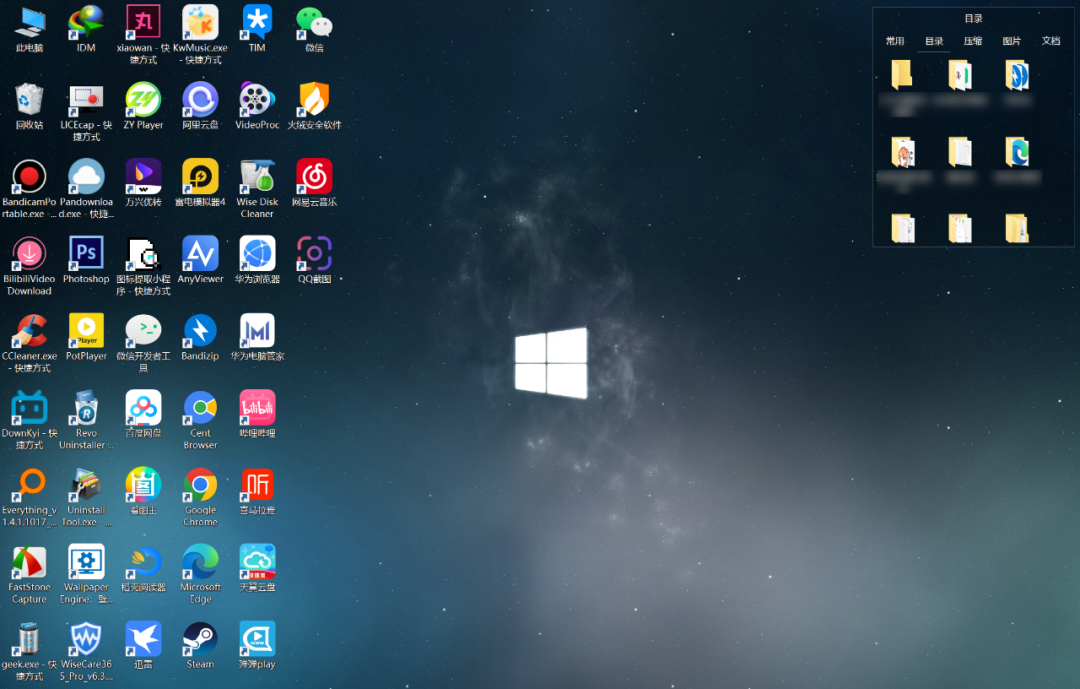The width and height of the screenshot is (1080, 689).
Task: Select the geek.exe shortcut icon
Action: 30,641
